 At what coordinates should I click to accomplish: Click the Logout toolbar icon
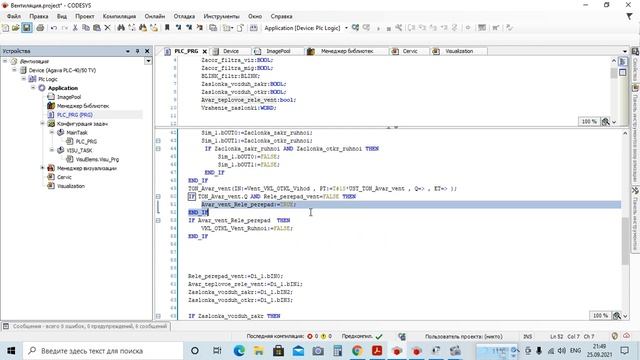(367, 28)
